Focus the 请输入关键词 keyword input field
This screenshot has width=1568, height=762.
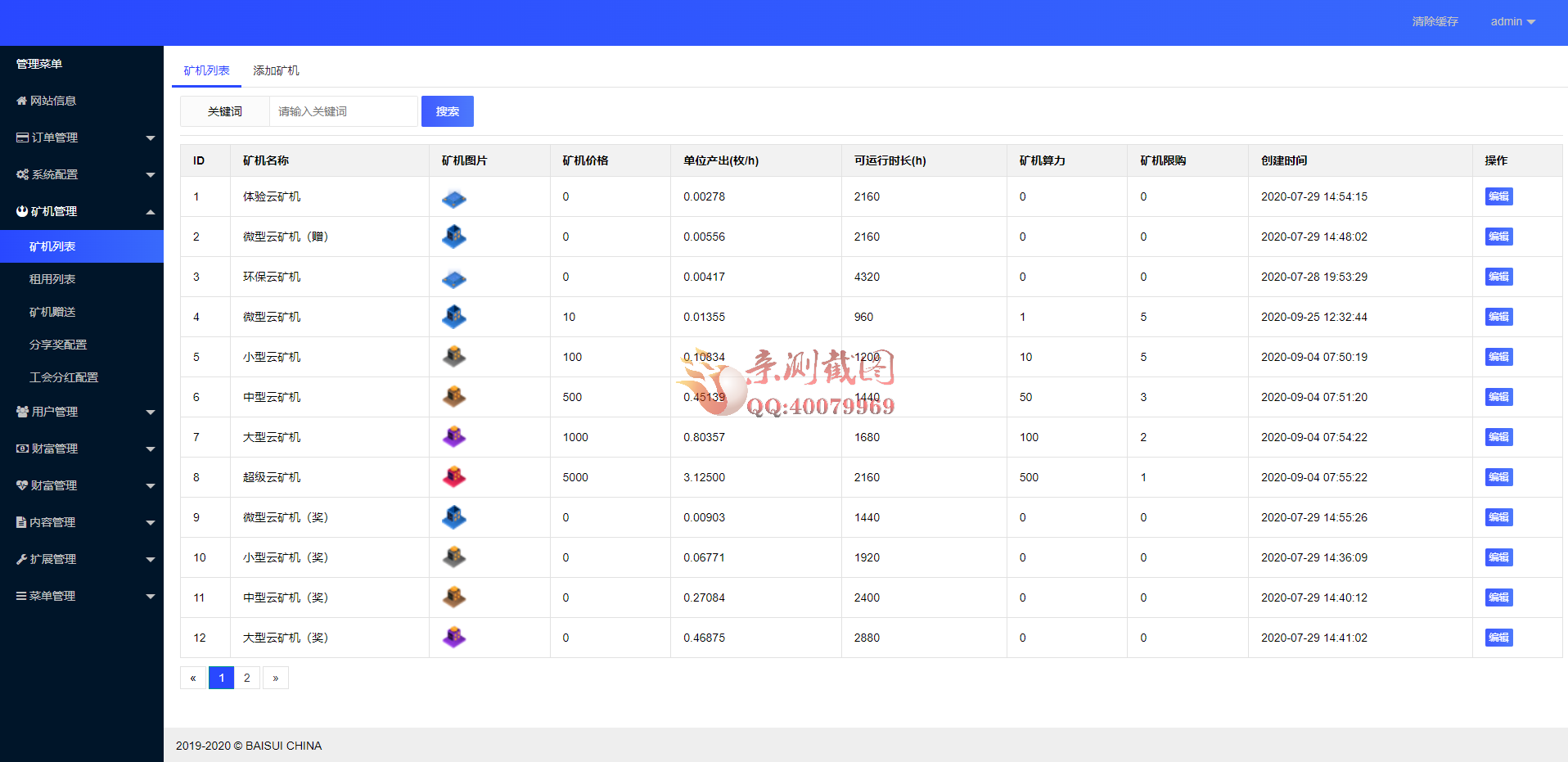pyautogui.click(x=344, y=111)
